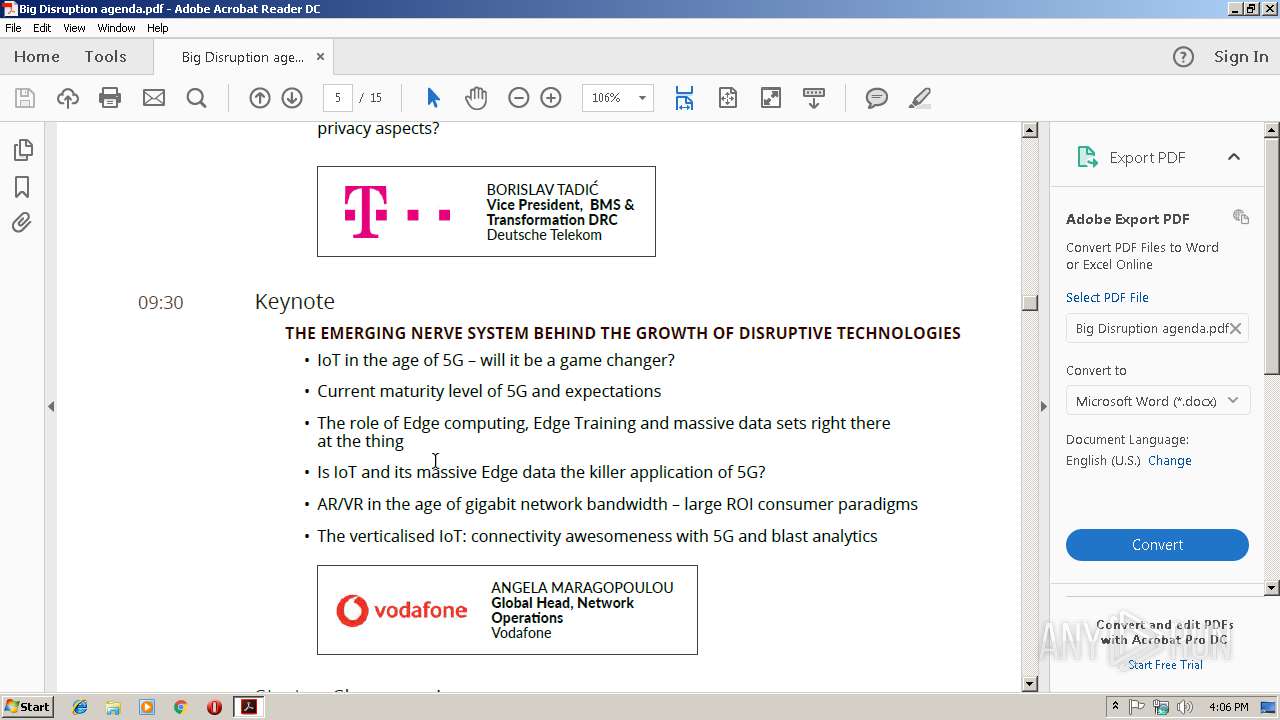
Task: Zoom out with minus icon
Action: tap(518, 98)
